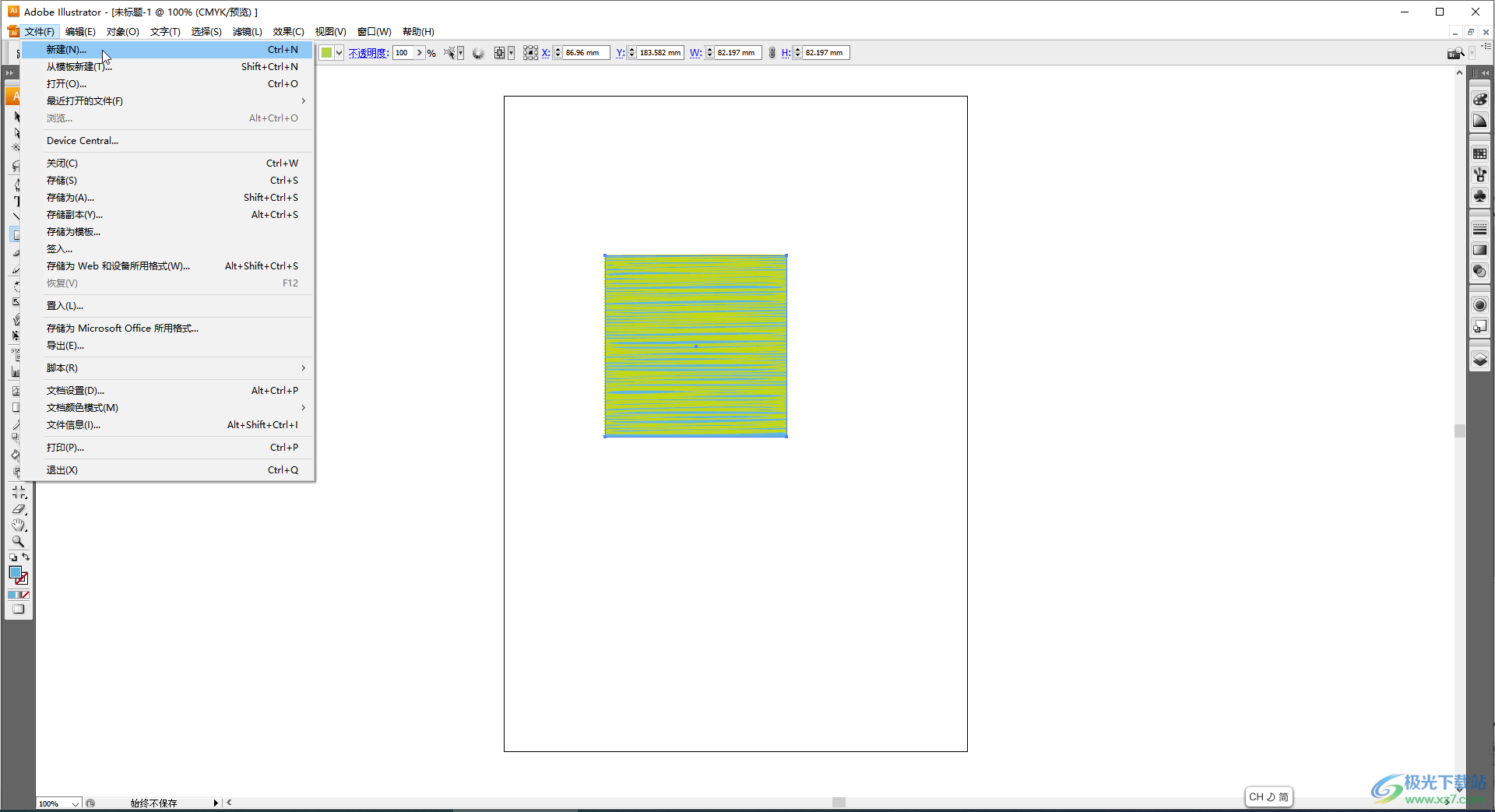Set paint mode to None
The image size is (1495, 812).
tap(25, 595)
